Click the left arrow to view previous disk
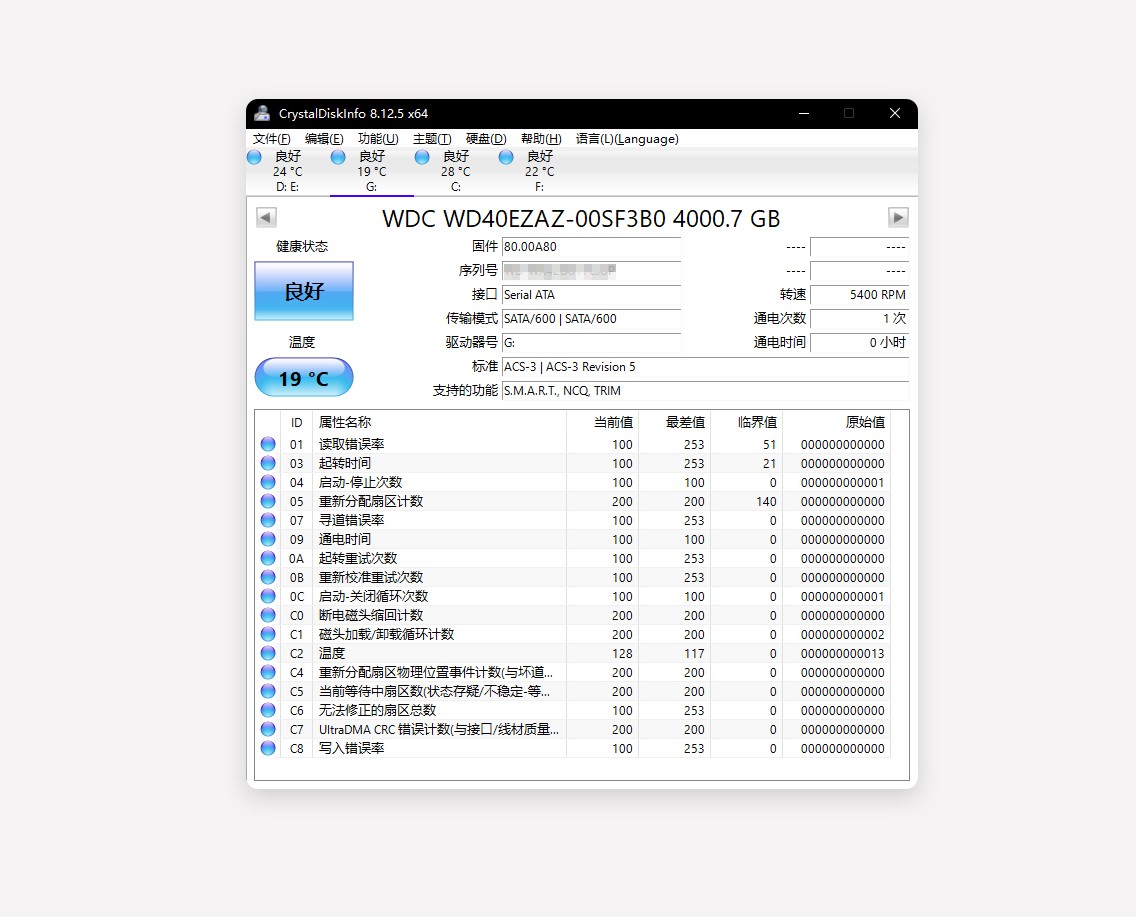This screenshot has width=1136, height=917. click(x=265, y=216)
